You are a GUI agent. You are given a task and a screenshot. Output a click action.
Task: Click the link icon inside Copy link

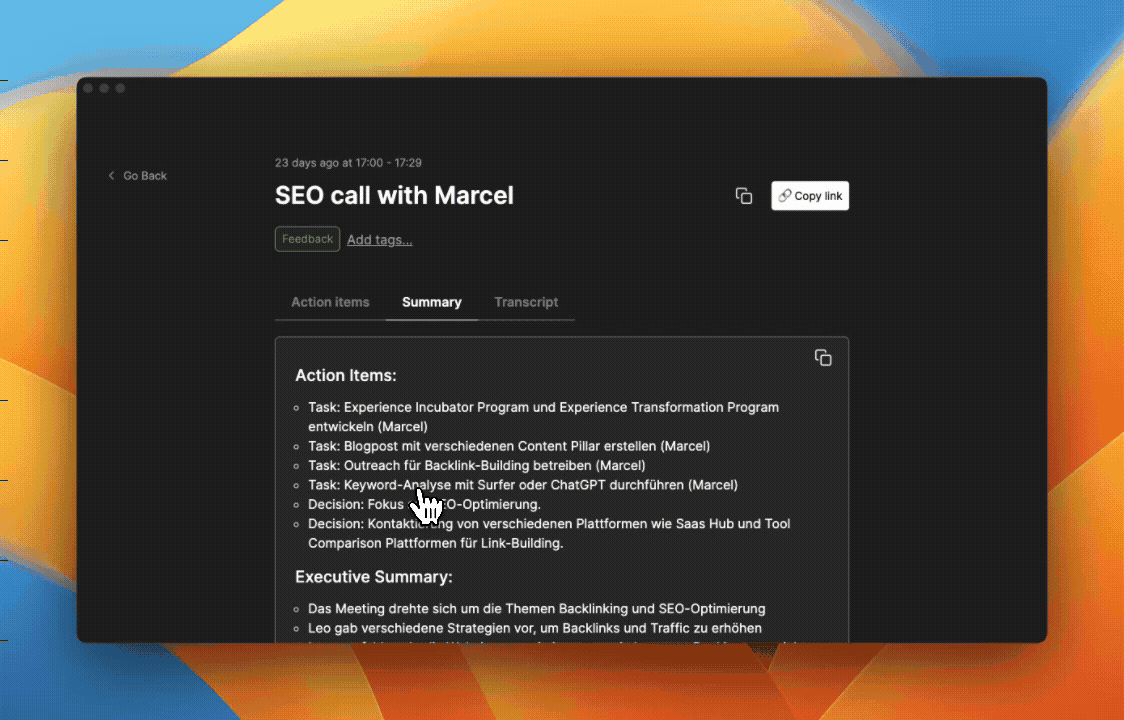(785, 195)
